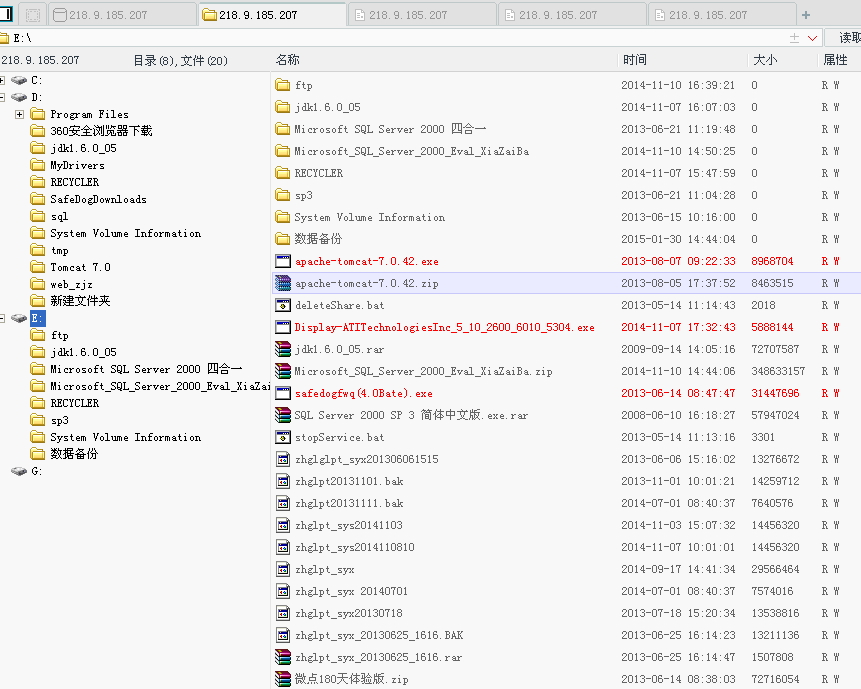Select zhglpt20131111.bak file name
This screenshot has width=861, height=689.
pos(349,503)
